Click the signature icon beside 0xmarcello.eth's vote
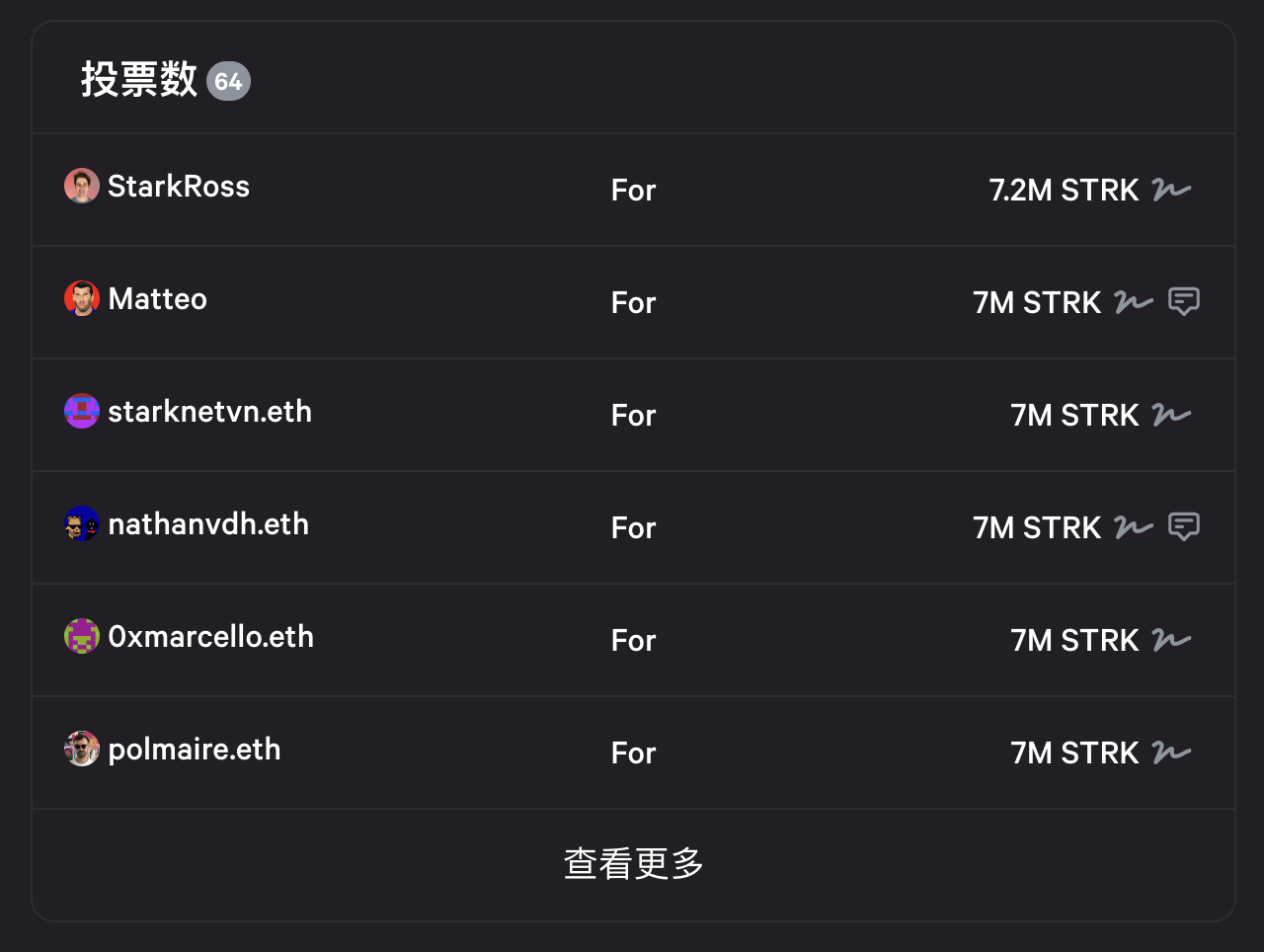1264x952 pixels. click(1172, 640)
